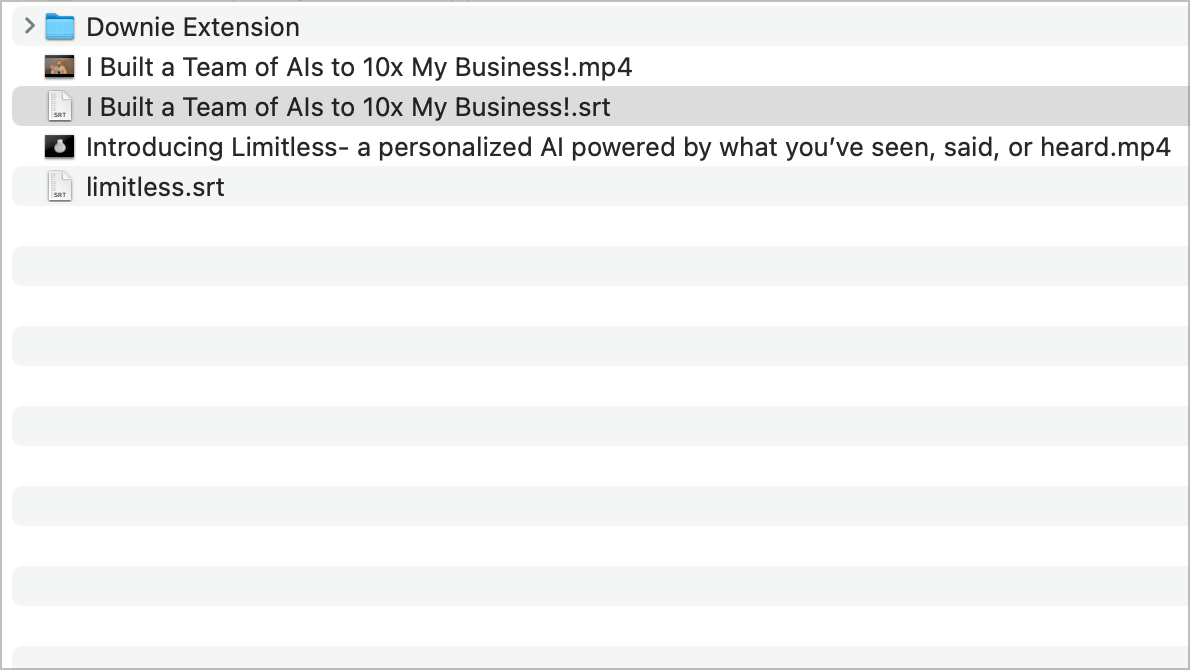Click blank list area to deselect files

(x=600, y=425)
